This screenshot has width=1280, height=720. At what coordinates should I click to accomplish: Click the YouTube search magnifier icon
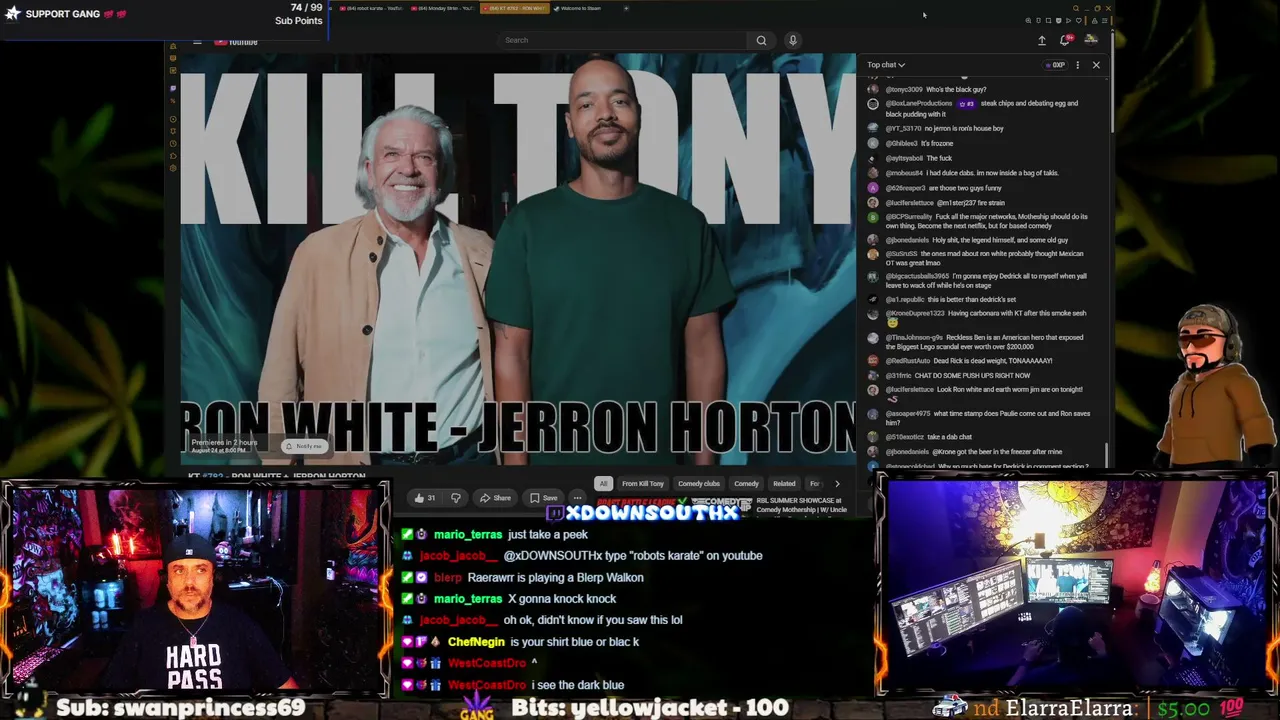pos(761,40)
